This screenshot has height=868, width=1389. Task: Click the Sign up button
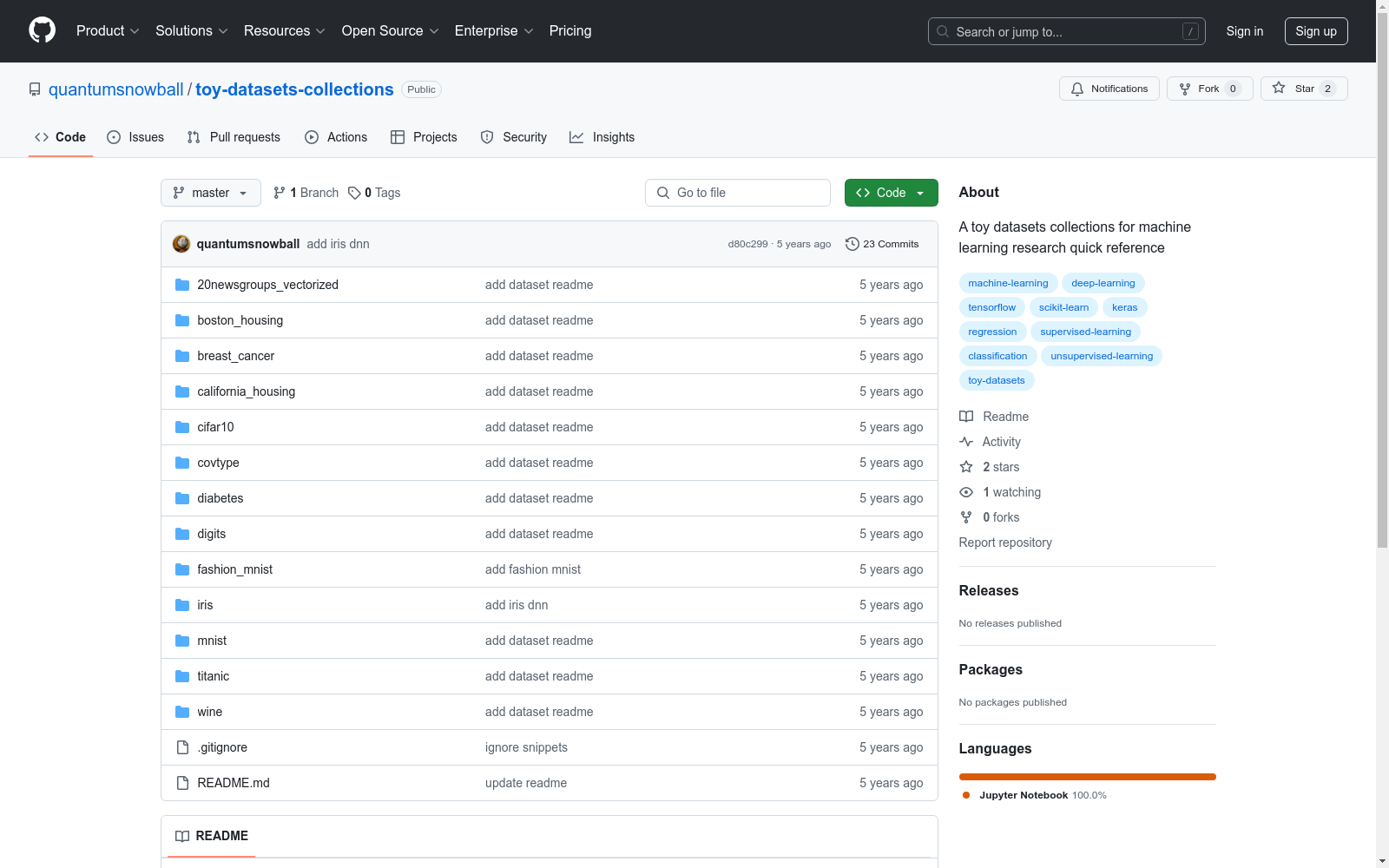coord(1316,31)
